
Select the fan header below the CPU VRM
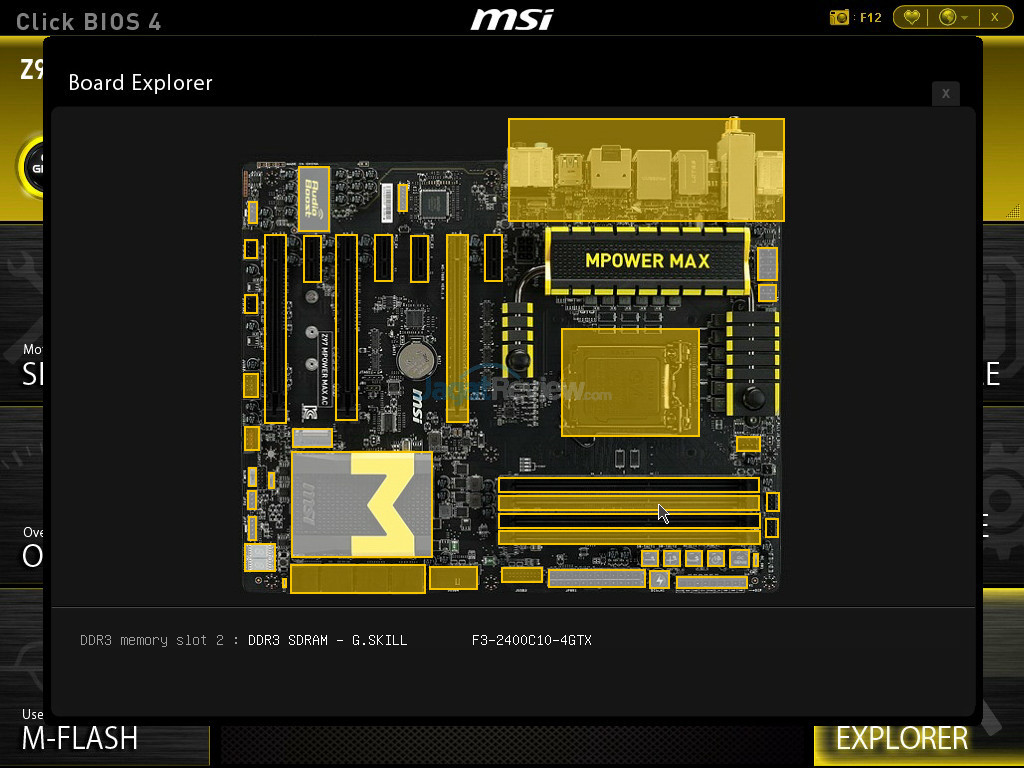748,444
